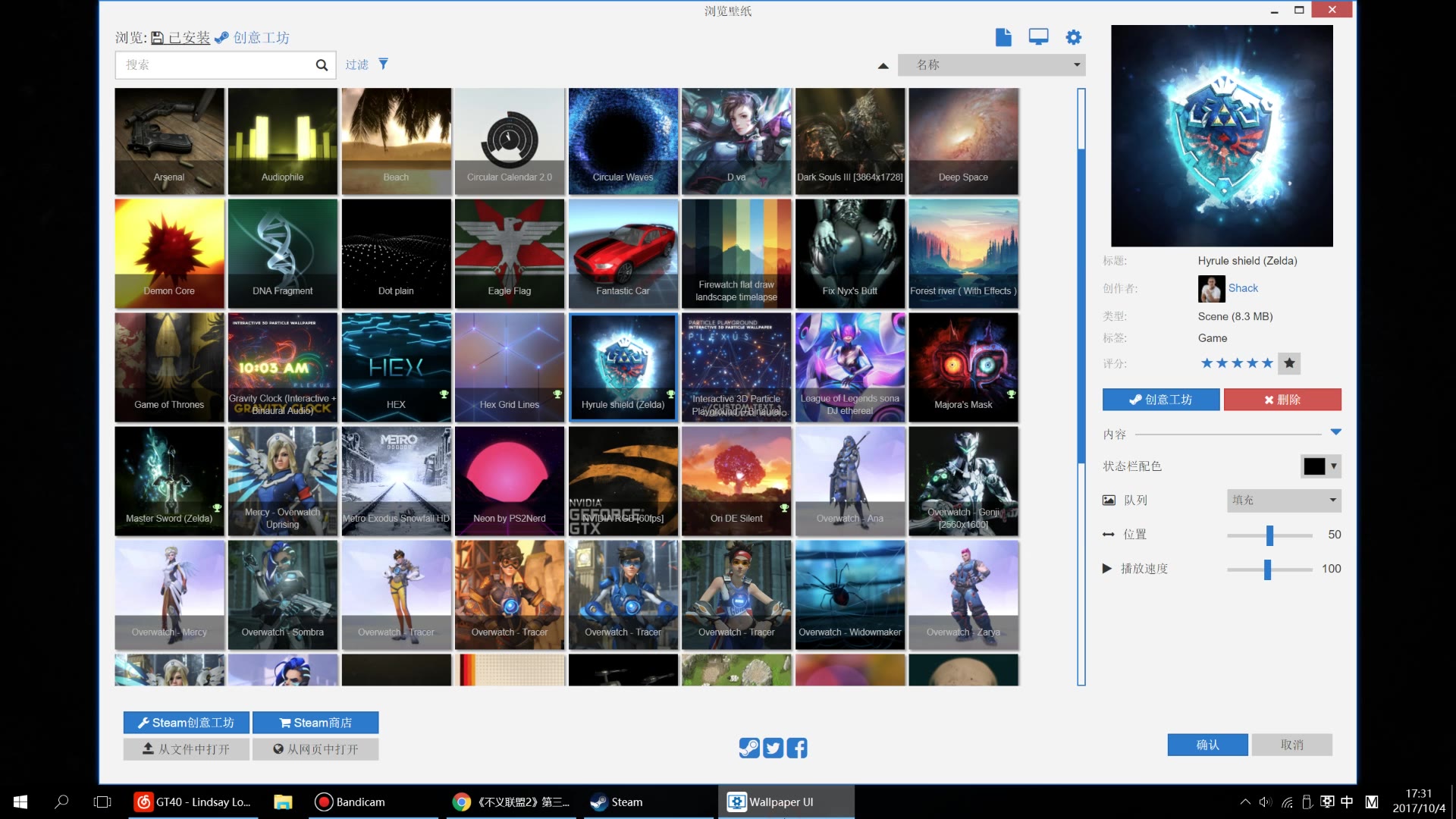
Task: Select the Master Sword (Zelda) wallpaper
Action: click(169, 481)
